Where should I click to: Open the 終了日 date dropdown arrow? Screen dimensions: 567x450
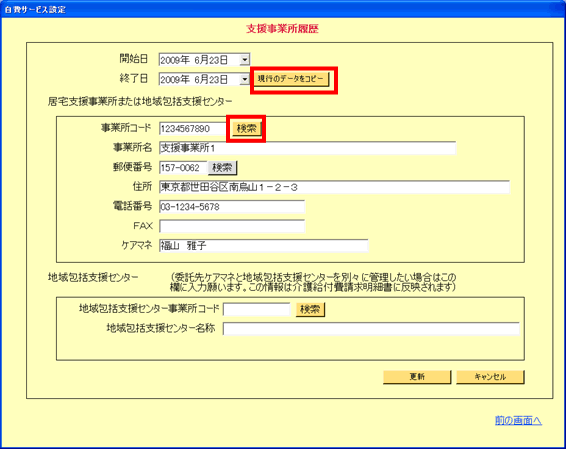click(x=245, y=79)
